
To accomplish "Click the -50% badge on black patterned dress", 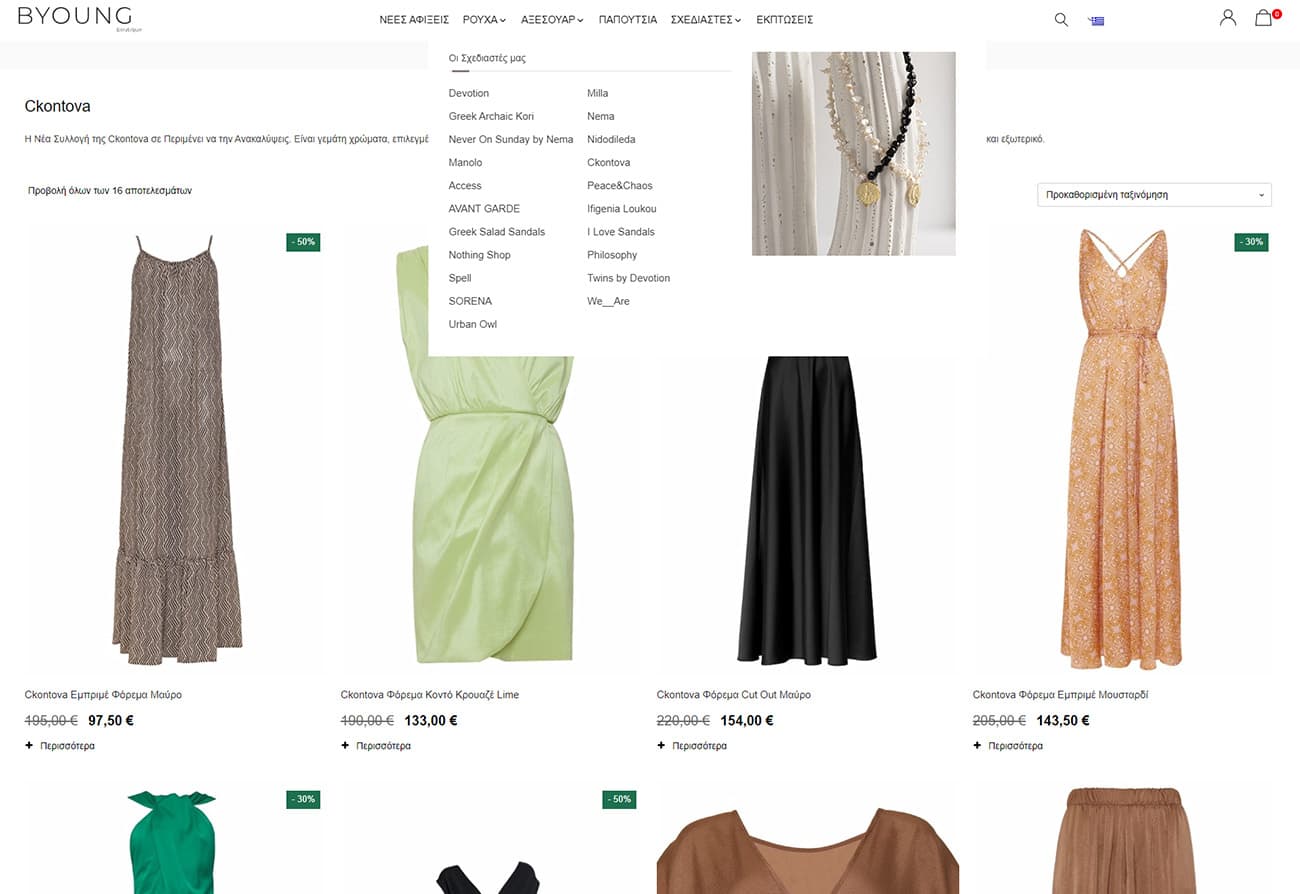I will pyautogui.click(x=303, y=242).
